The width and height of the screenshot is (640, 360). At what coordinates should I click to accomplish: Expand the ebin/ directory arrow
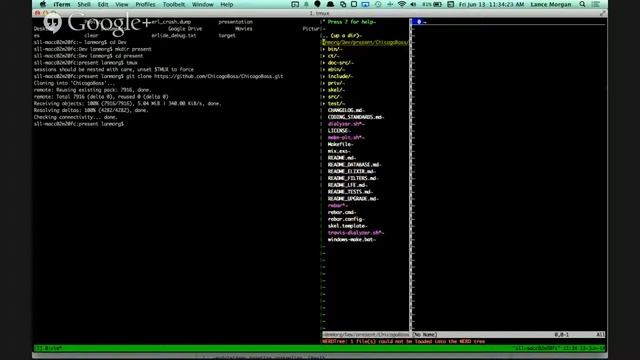[324, 69]
